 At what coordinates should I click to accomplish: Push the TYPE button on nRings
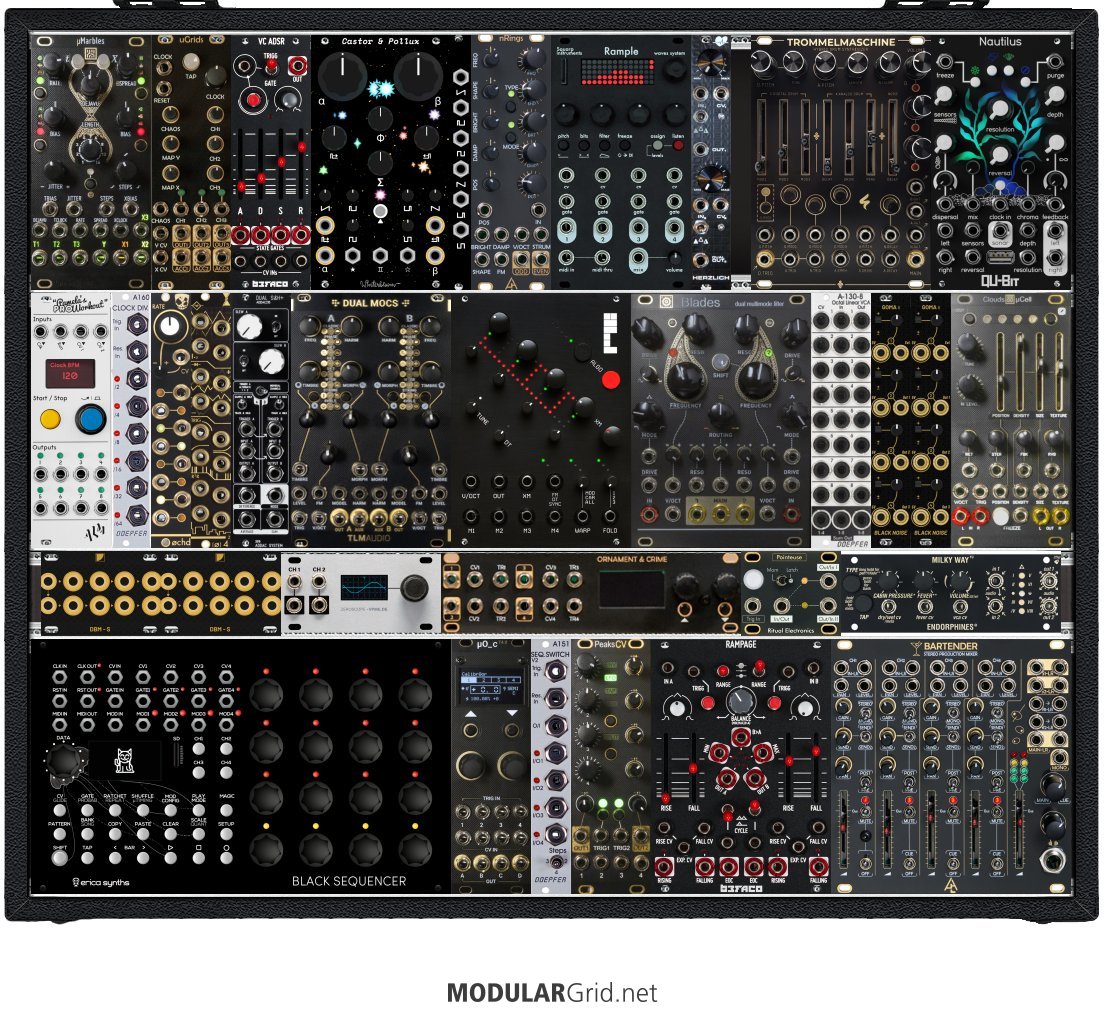pos(511,106)
